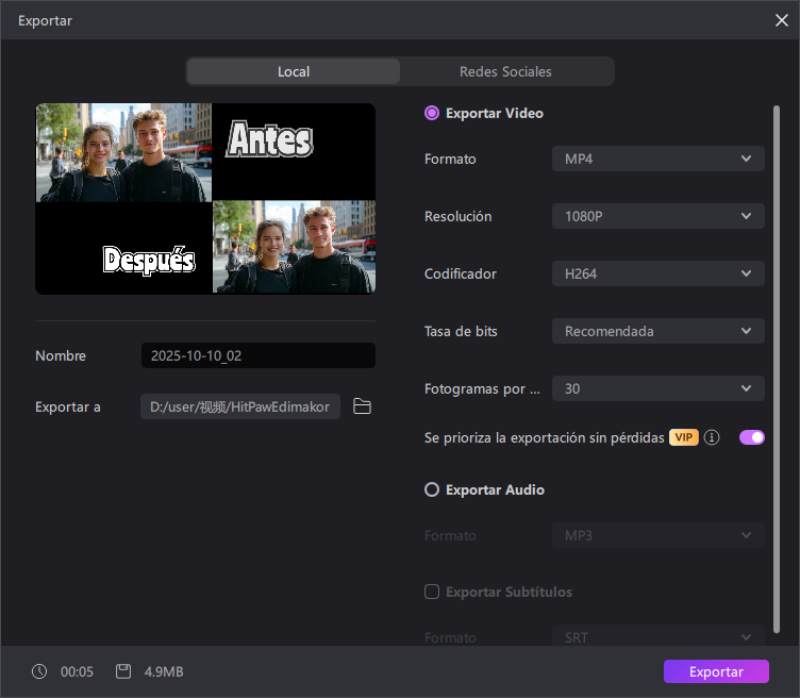Screen dimensions: 800x698
Task: Close the Exportar dialog
Action: 781,20
